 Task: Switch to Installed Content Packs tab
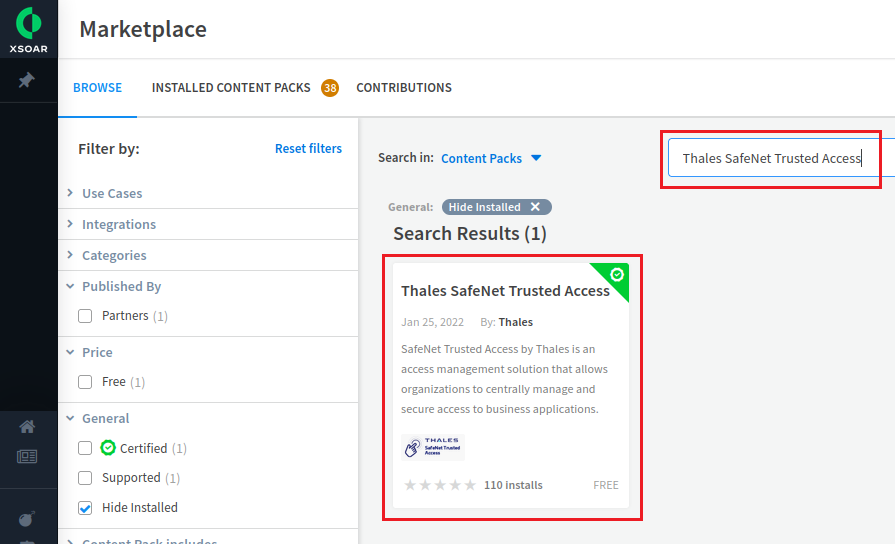[231, 88]
